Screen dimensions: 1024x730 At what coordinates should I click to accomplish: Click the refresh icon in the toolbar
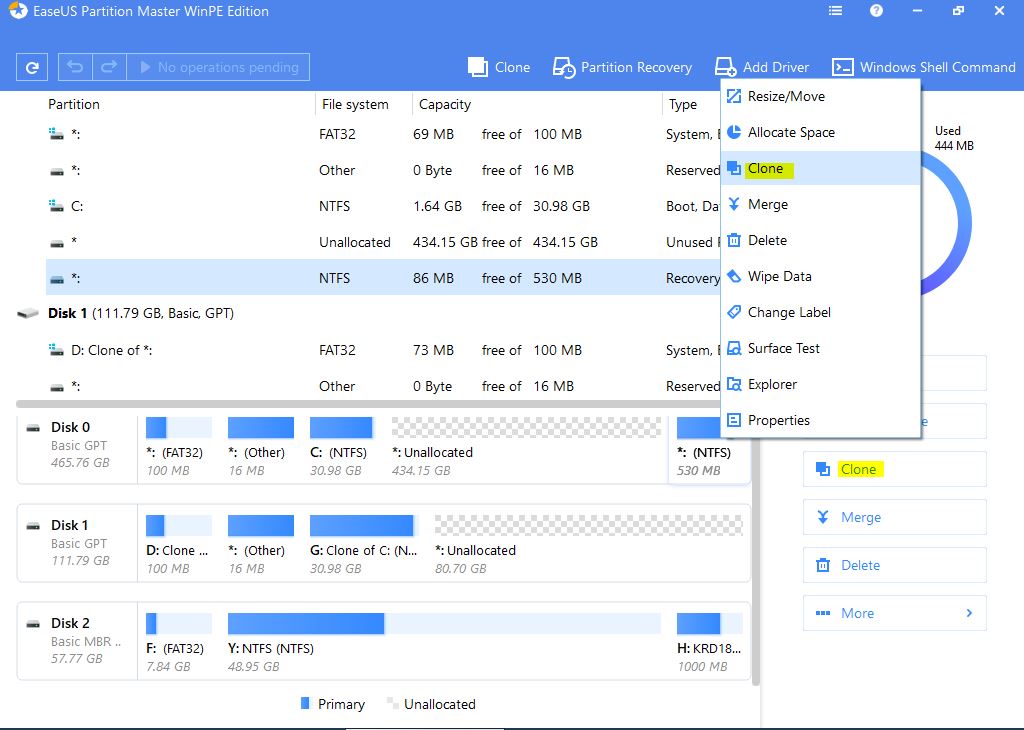point(32,67)
